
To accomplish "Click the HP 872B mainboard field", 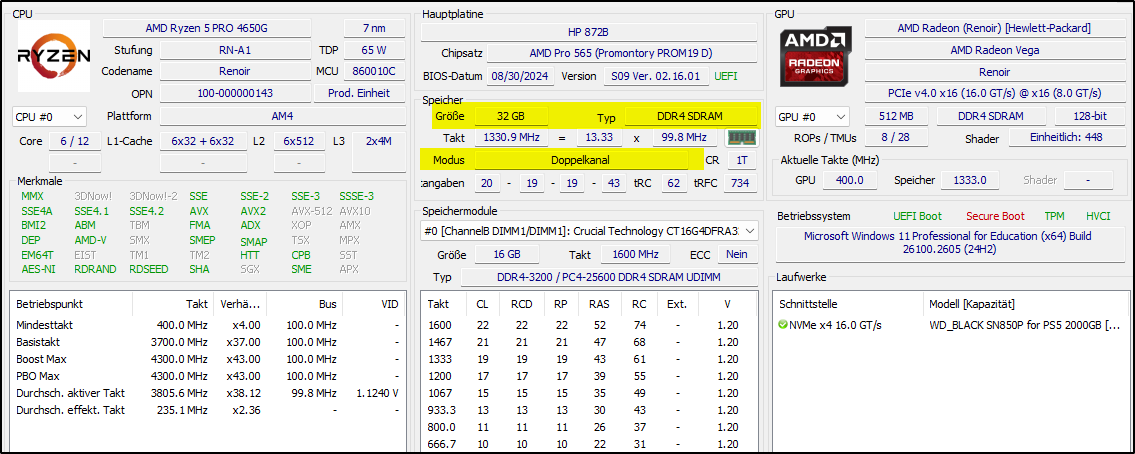I will click(x=589, y=33).
